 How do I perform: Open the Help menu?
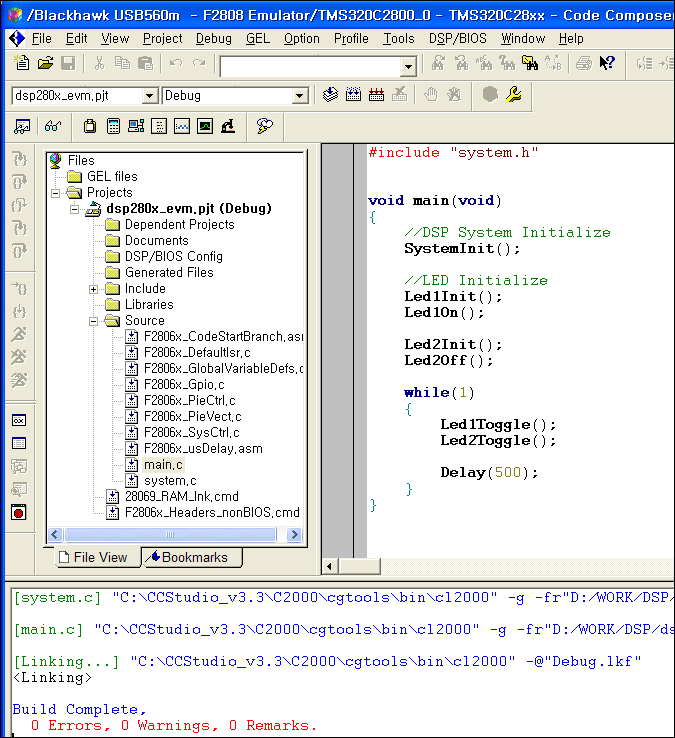(571, 39)
